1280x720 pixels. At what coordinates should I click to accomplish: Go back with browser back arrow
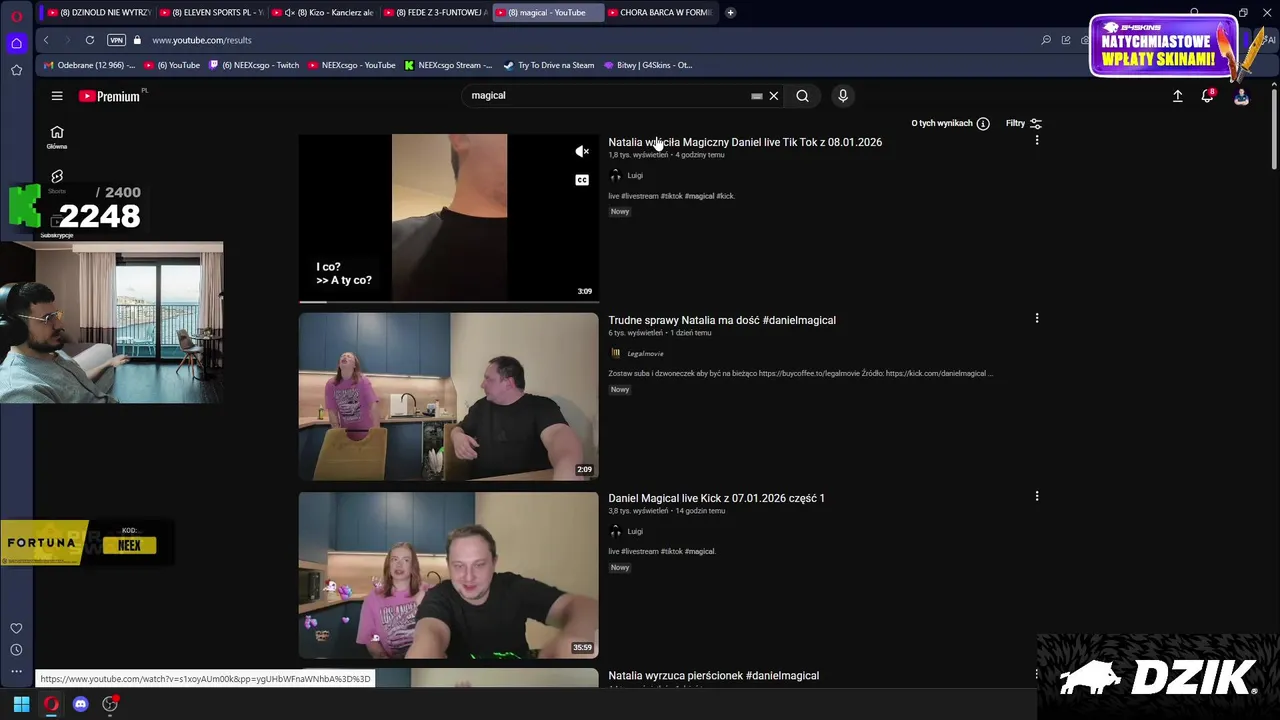pyautogui.click(x=46, y=40)
